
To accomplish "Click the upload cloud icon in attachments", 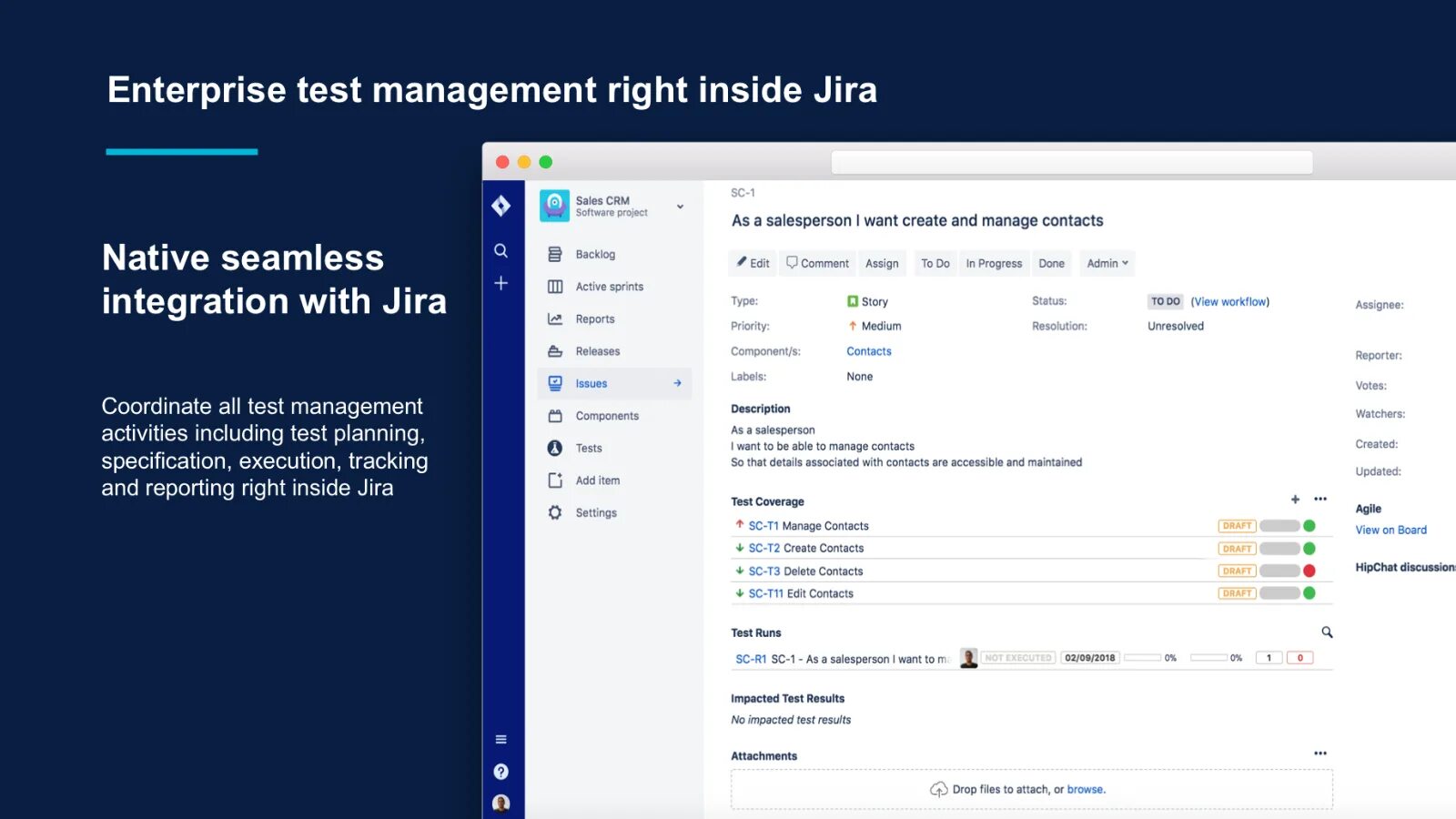I will click(x=938, y=789).
